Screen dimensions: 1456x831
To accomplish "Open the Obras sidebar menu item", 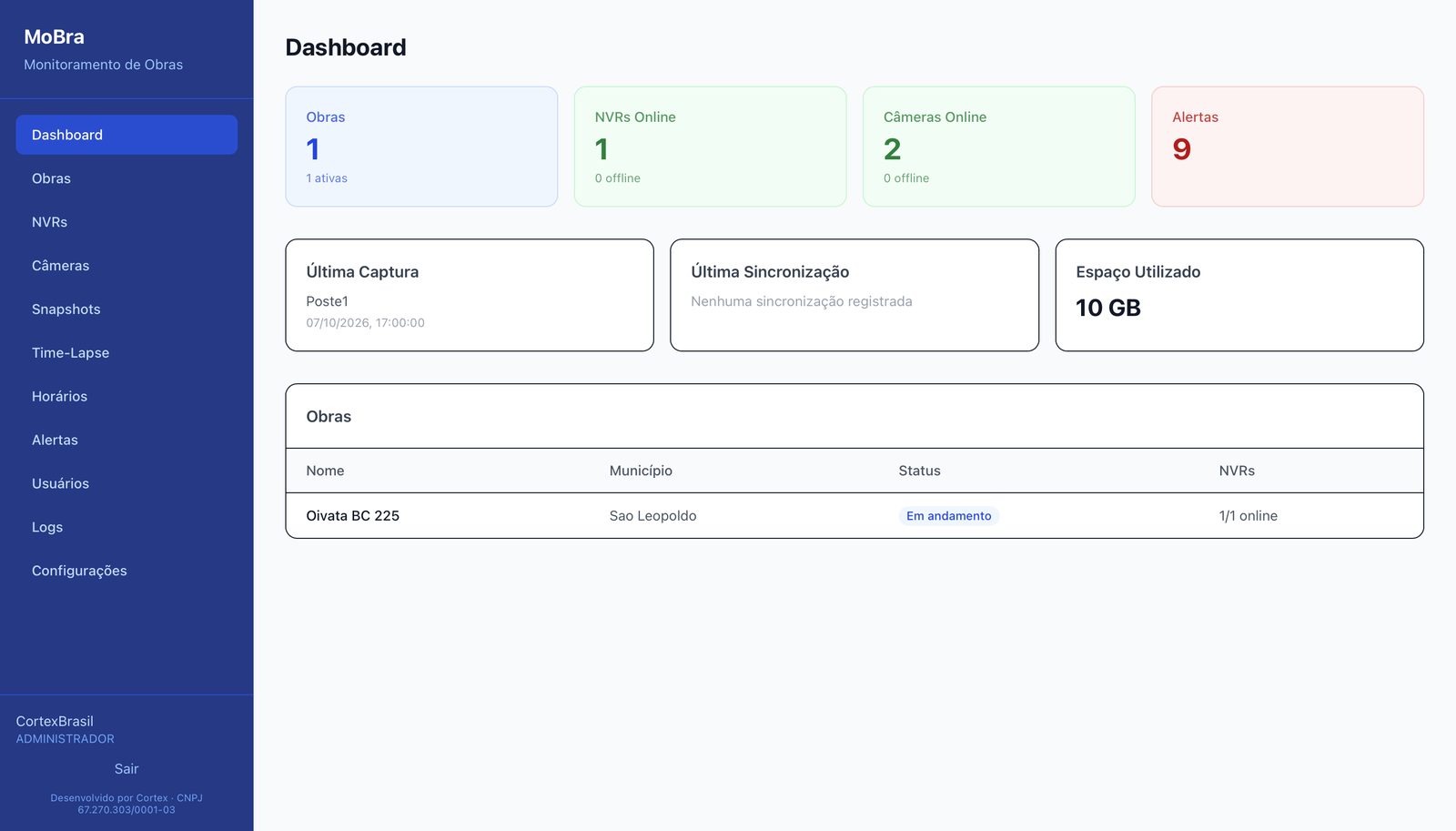I will [x=126, y=178].
